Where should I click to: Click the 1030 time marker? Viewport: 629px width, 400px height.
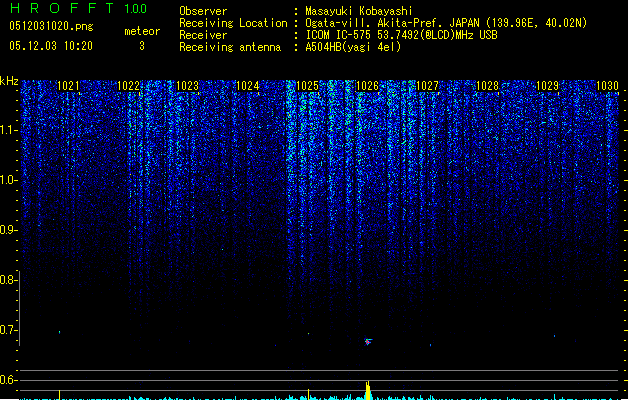pos(607,86)
